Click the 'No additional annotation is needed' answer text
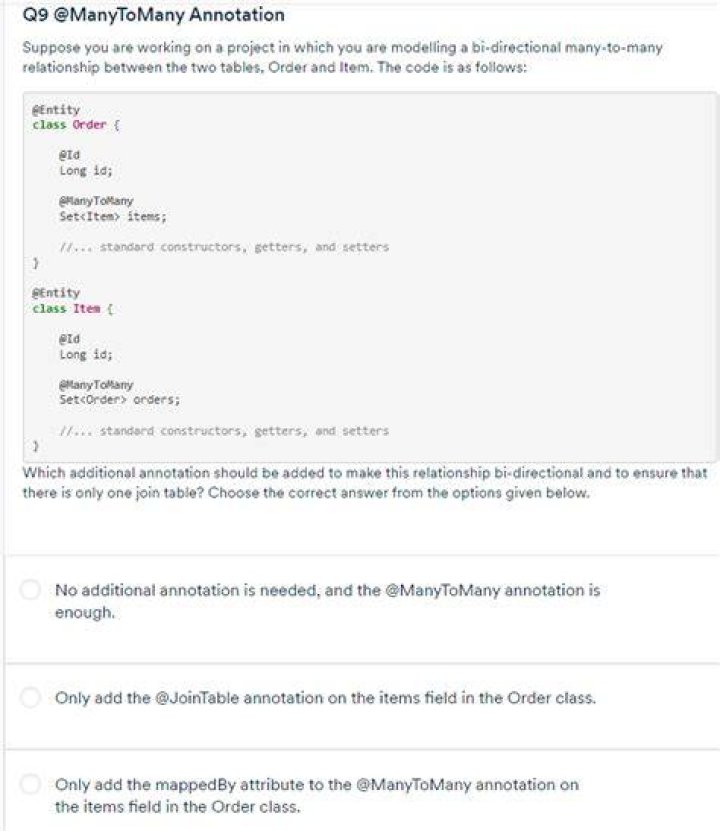This screenshot has width=720, height=831. 327,601
